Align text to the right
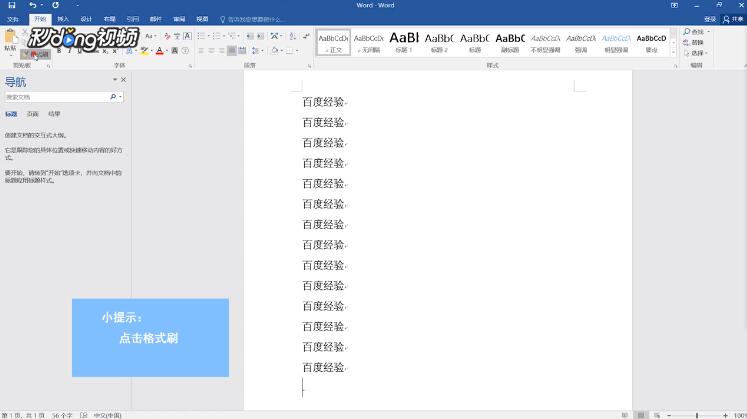Screen dimensions: 747x419 pos(222,50)
